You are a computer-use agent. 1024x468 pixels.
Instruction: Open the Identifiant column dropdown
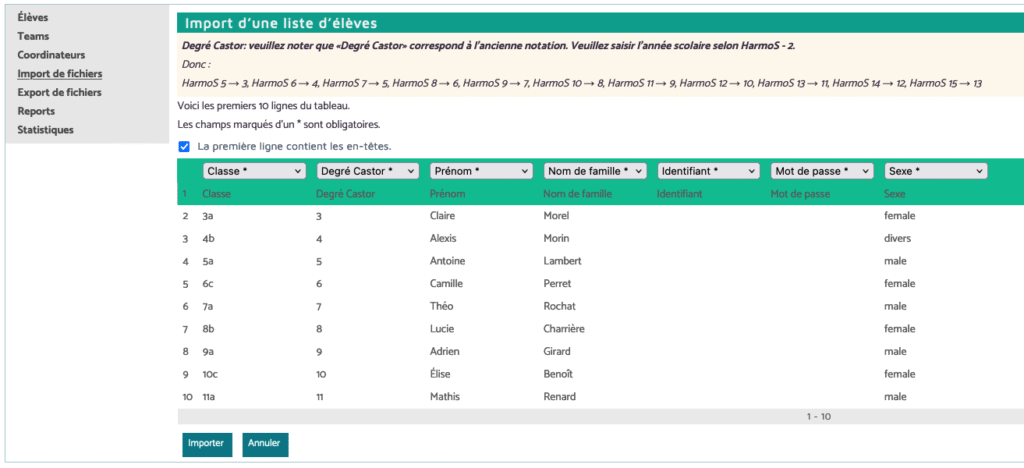pyautogui.click(x=709, y=171)
